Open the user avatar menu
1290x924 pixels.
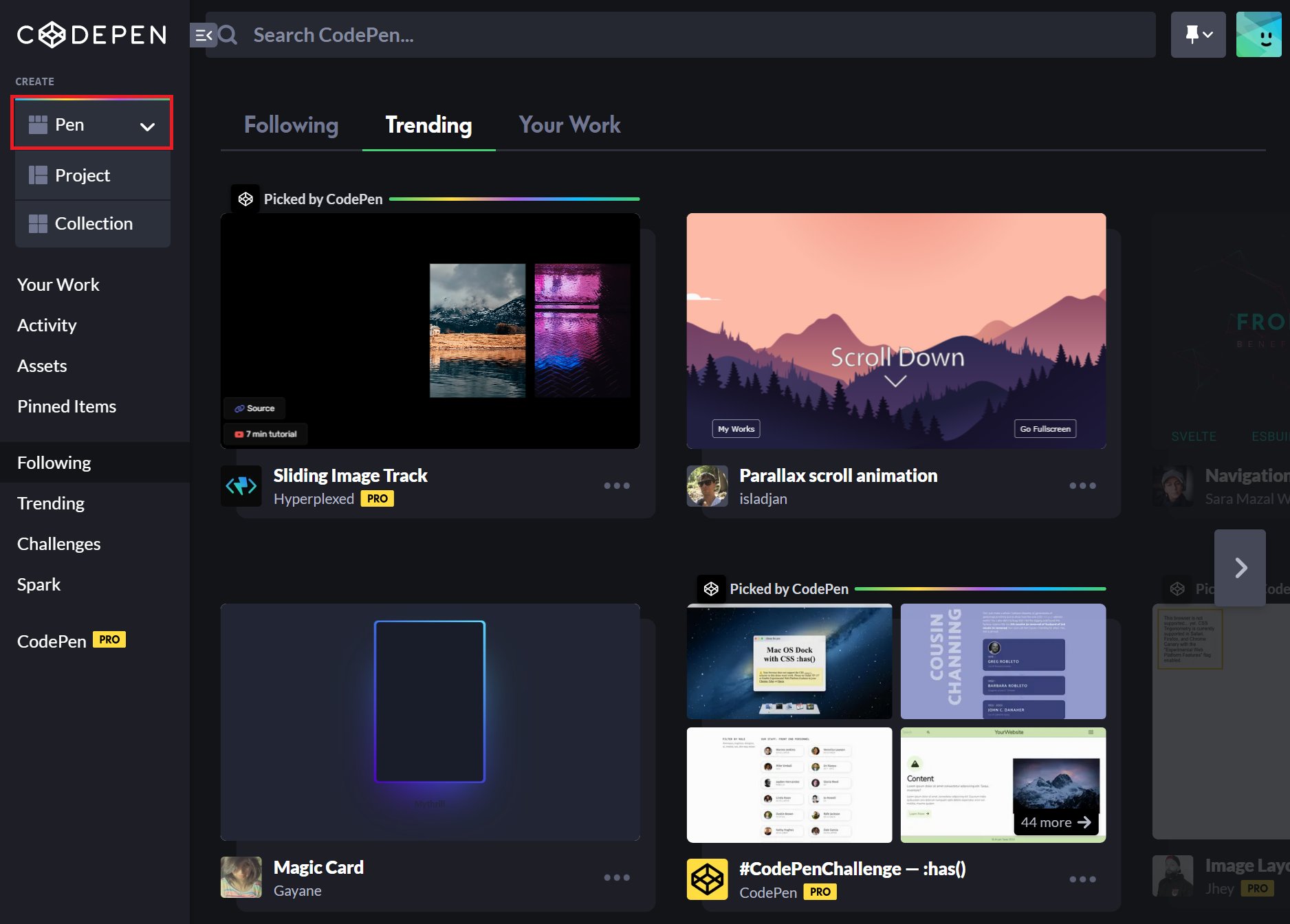(1258, 34)
